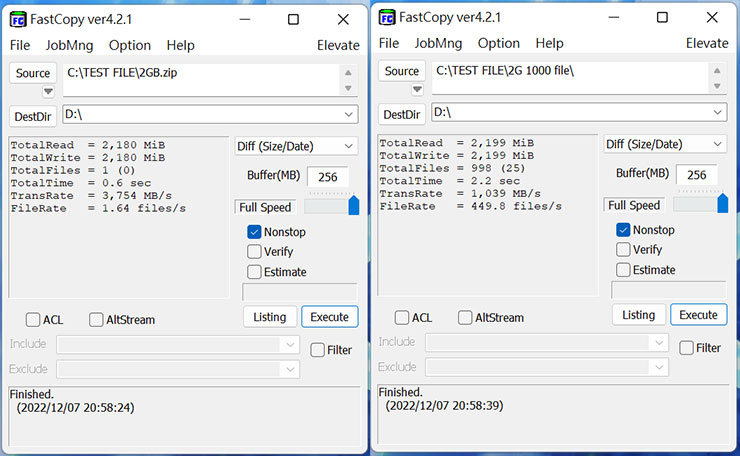Open the Diff (Size/Date) mode dropdown in left window
Viewport: 740px width, 456px height.
pyautogui.click(x=296, y=146)
